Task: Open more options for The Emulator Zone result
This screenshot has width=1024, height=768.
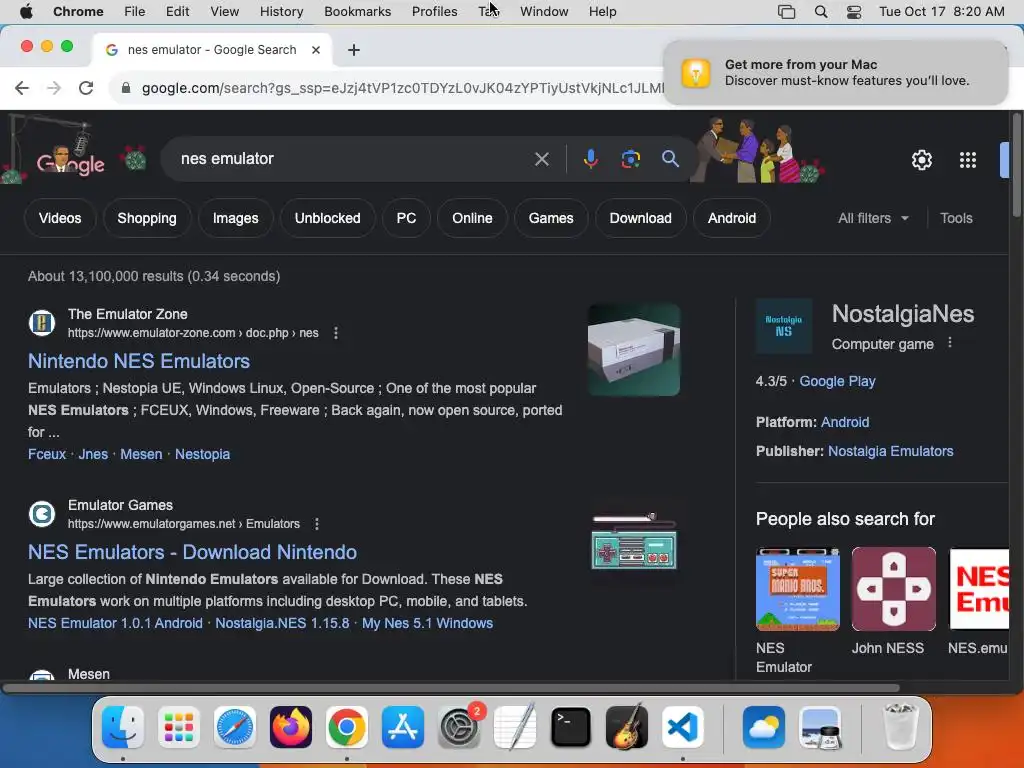Action: (x=336, y=333)
